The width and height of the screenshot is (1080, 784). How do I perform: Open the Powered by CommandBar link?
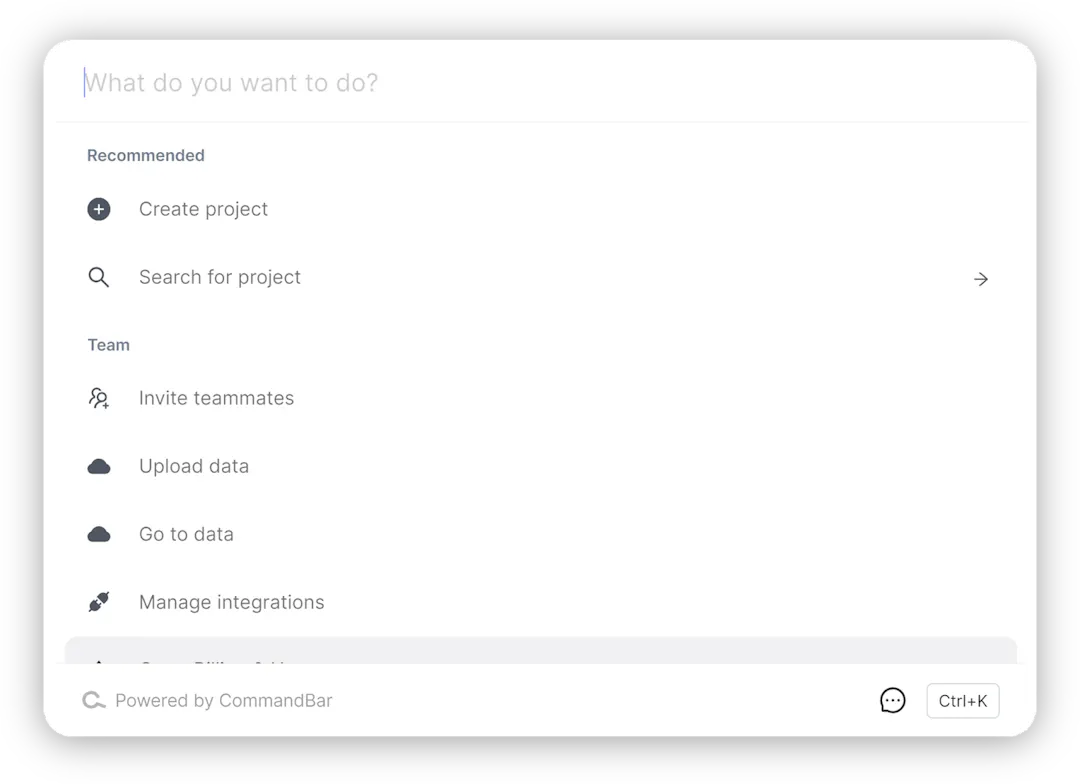click(224, 701)
